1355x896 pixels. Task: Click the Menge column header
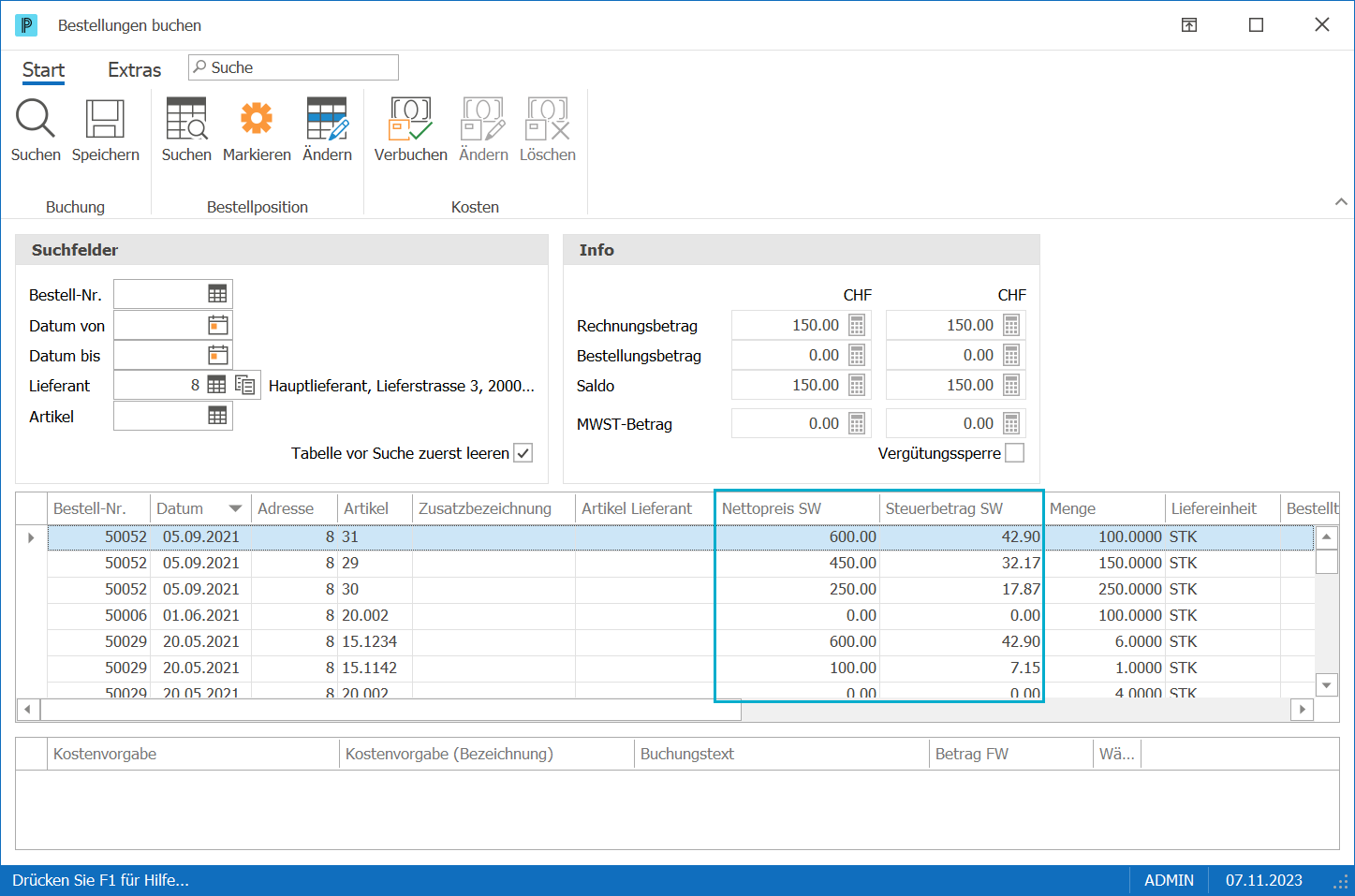point(1104,508)
